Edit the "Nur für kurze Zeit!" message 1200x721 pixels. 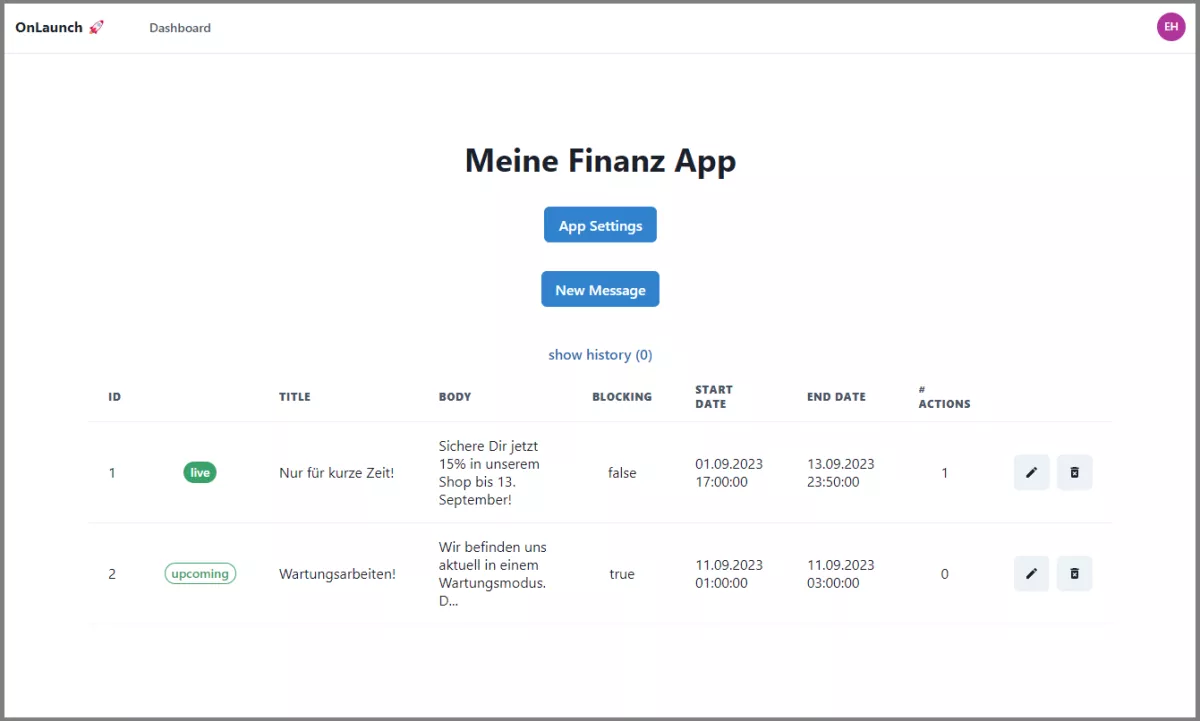tap(1031, 472)
